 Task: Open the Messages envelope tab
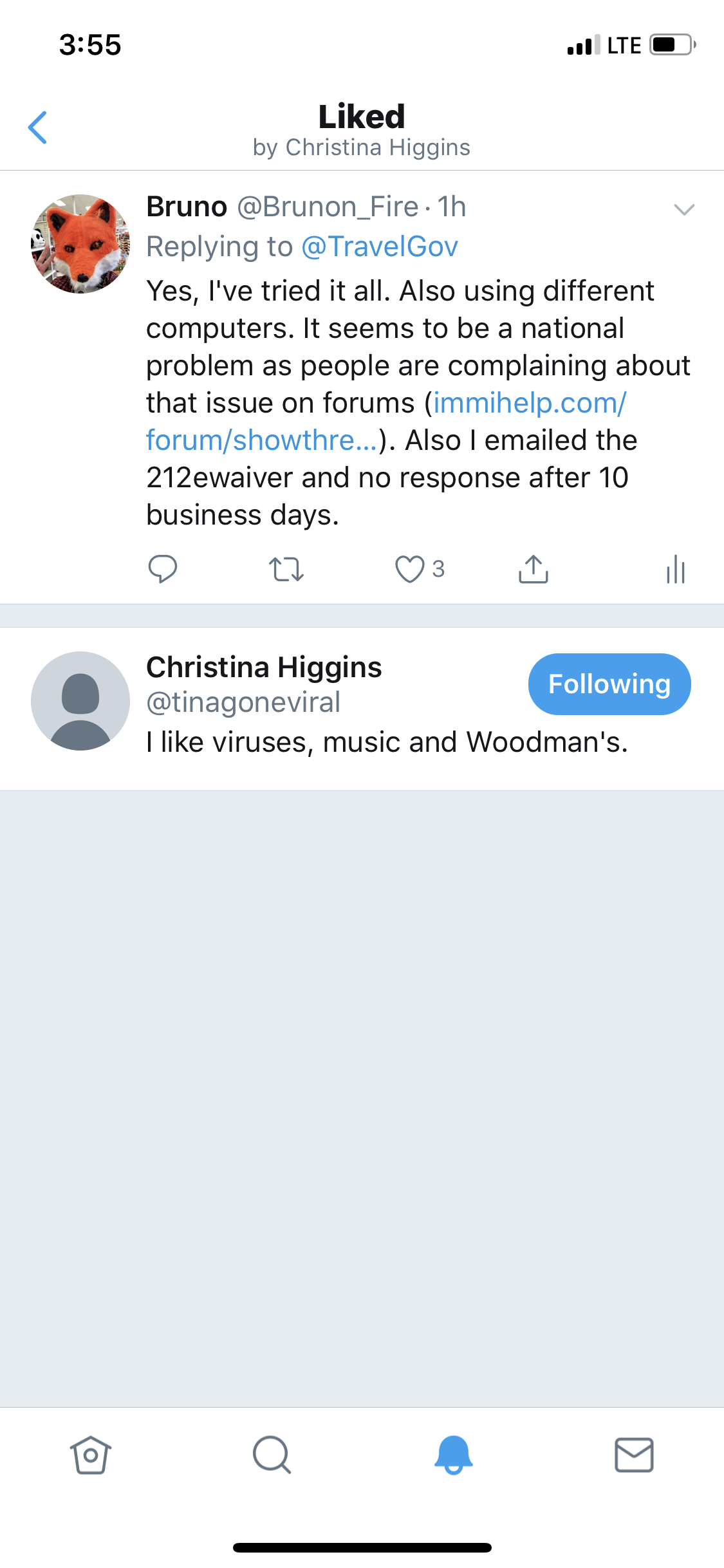tap(635, 1455)
